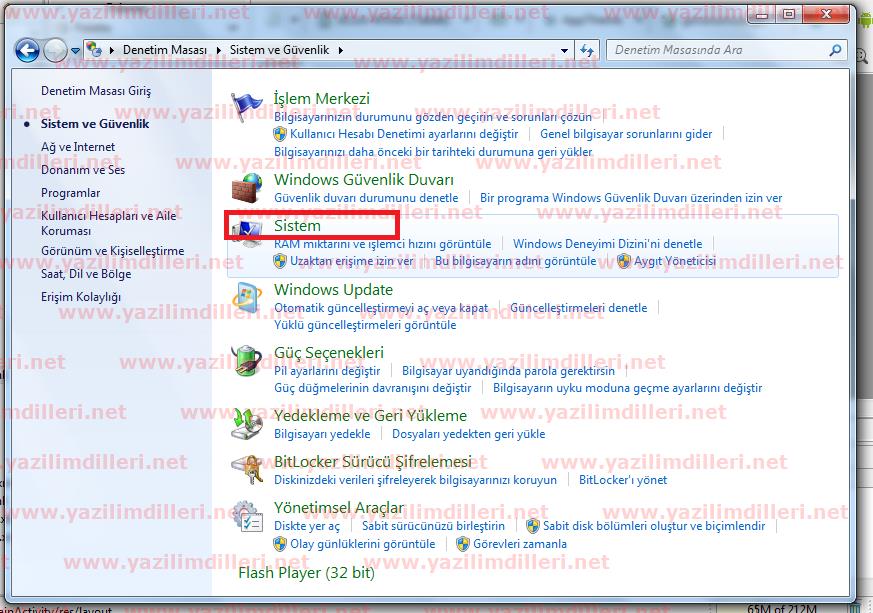Click Sabit sürücünüzü birleştirin
This screenshot has width=873, height=613.
pos(434,526)
